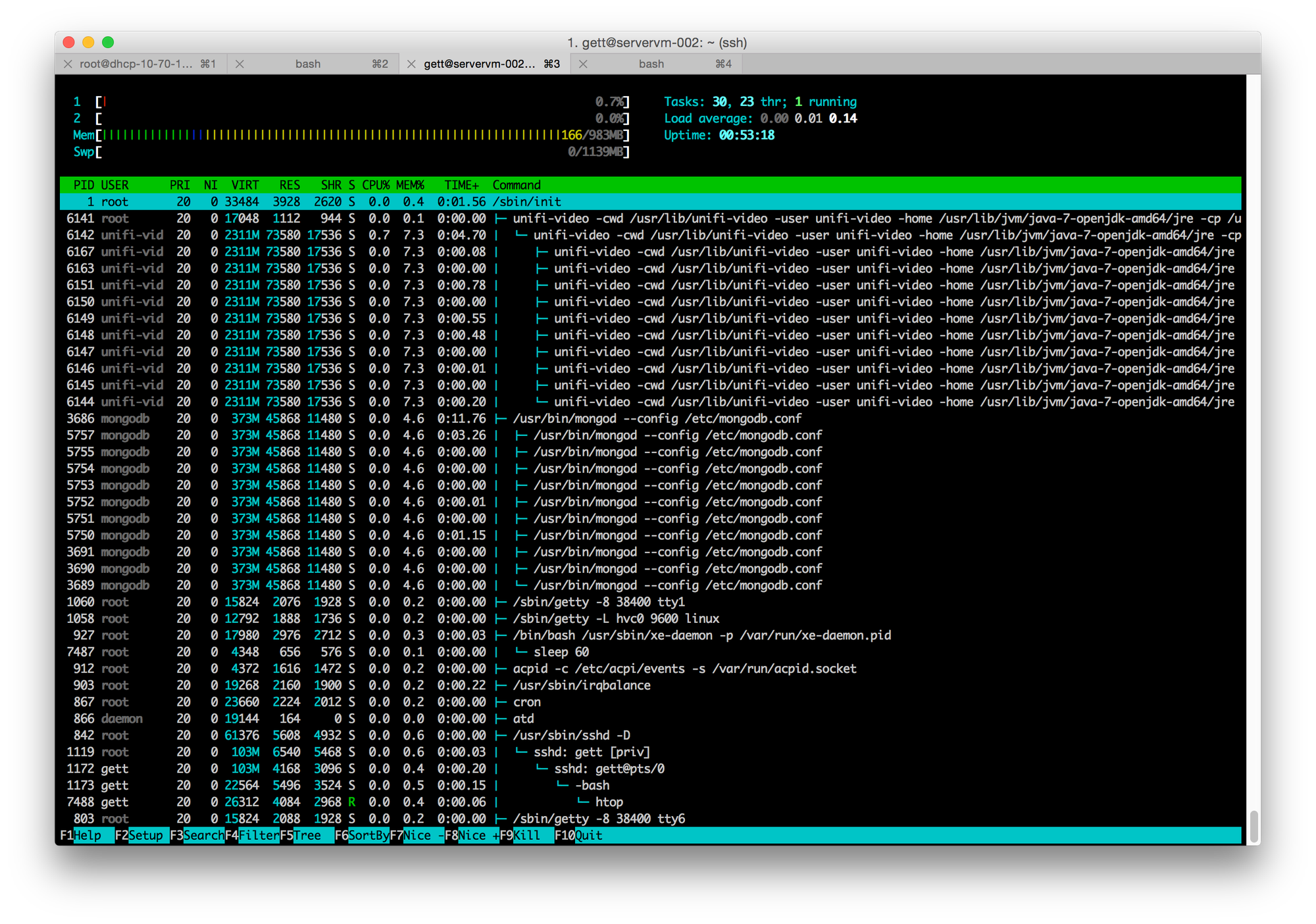This screenshot has height=924, width=1316.
Task: Switch to the bash tab labeled ⌘2
Action: click(308, 64)
